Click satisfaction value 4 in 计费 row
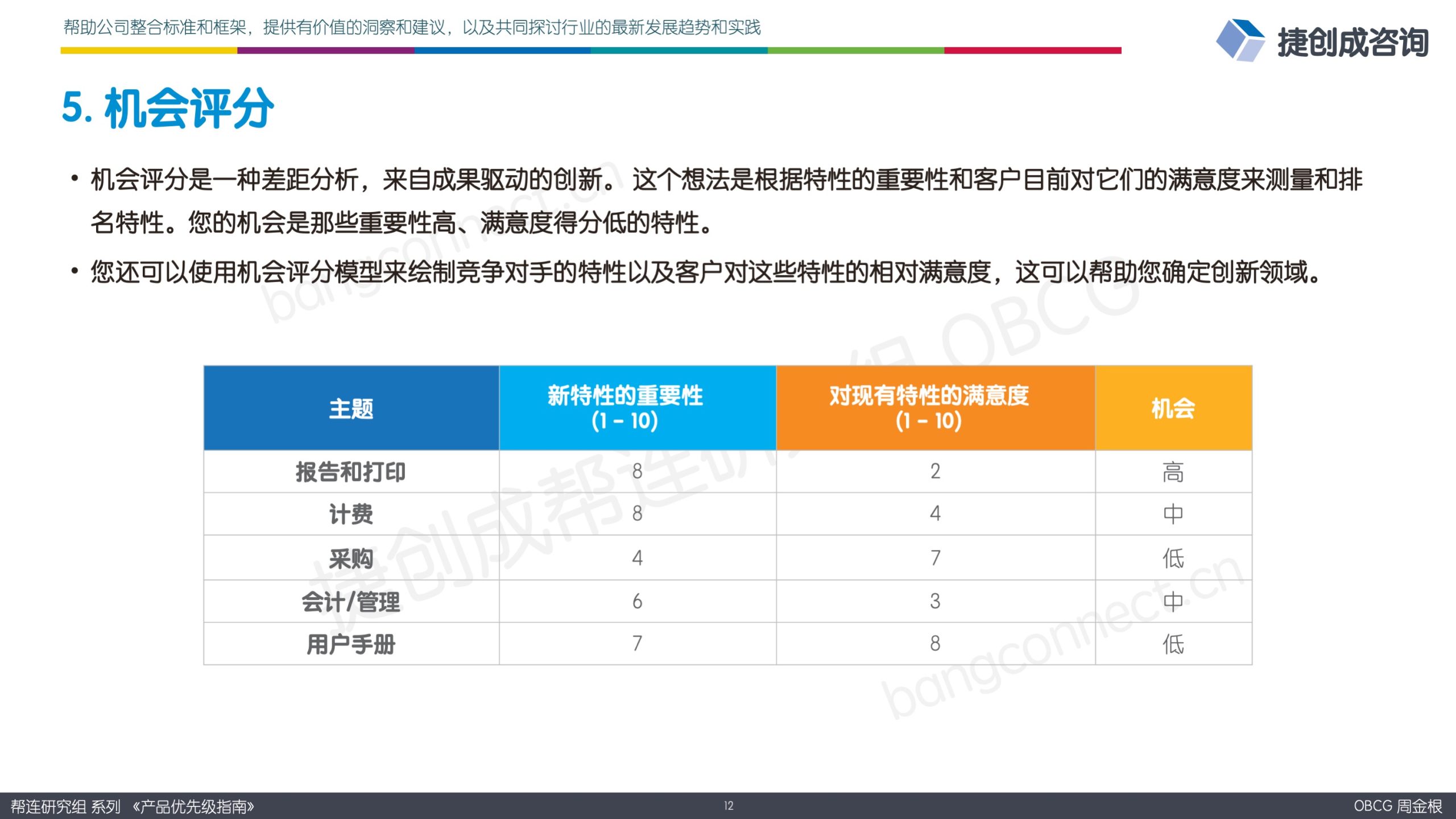 click(936, 514)
